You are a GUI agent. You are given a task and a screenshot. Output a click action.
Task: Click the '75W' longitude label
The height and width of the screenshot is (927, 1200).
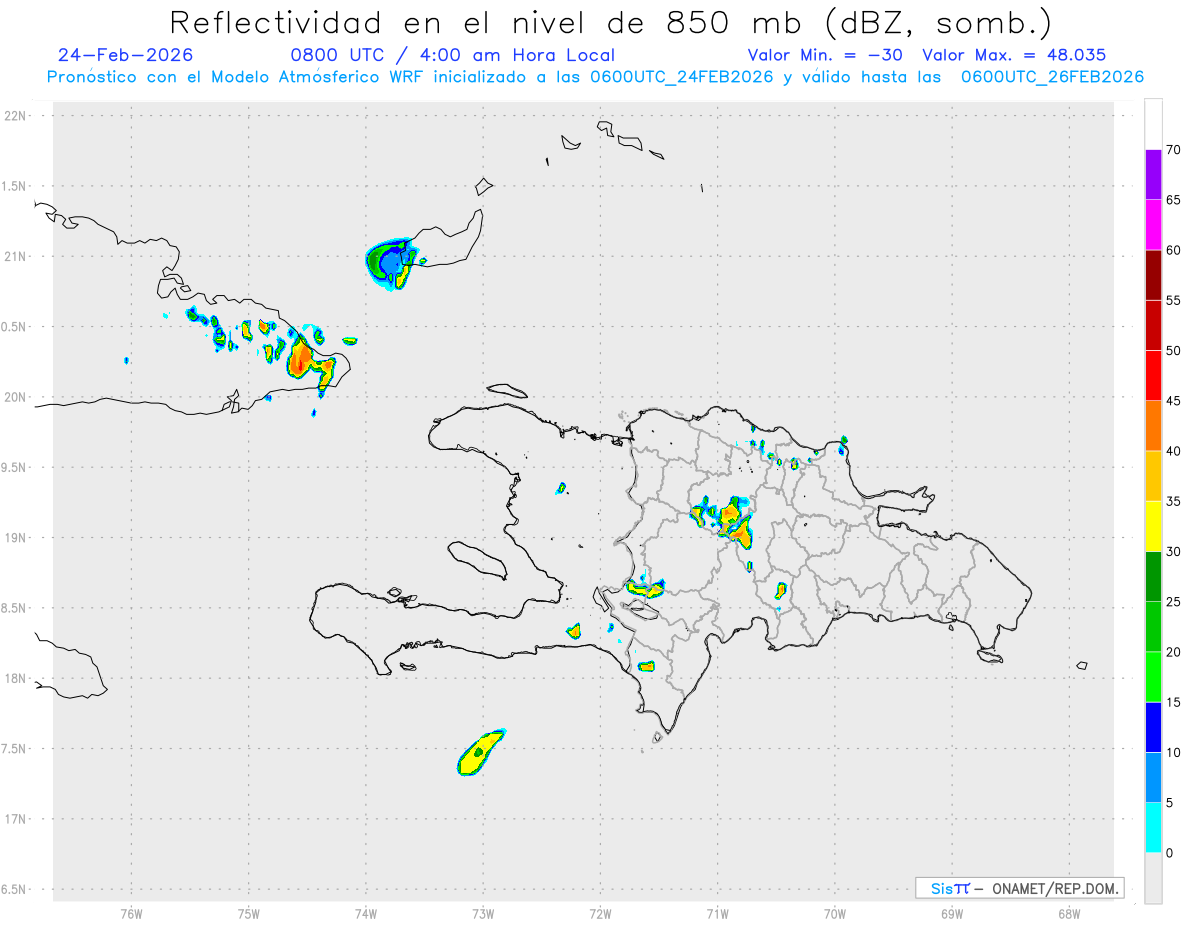249,913
